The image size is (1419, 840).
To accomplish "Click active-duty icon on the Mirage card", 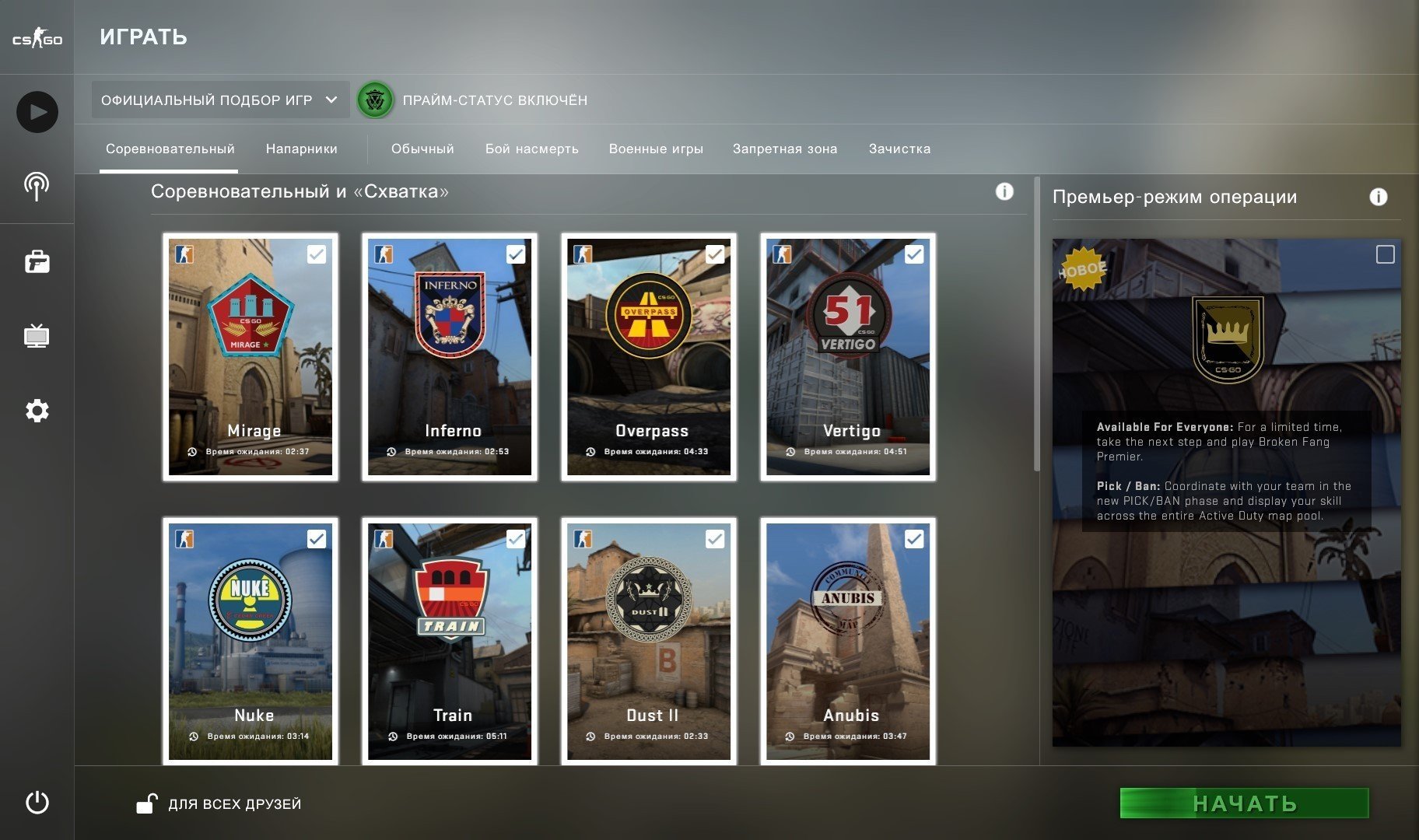I will 184,254.
